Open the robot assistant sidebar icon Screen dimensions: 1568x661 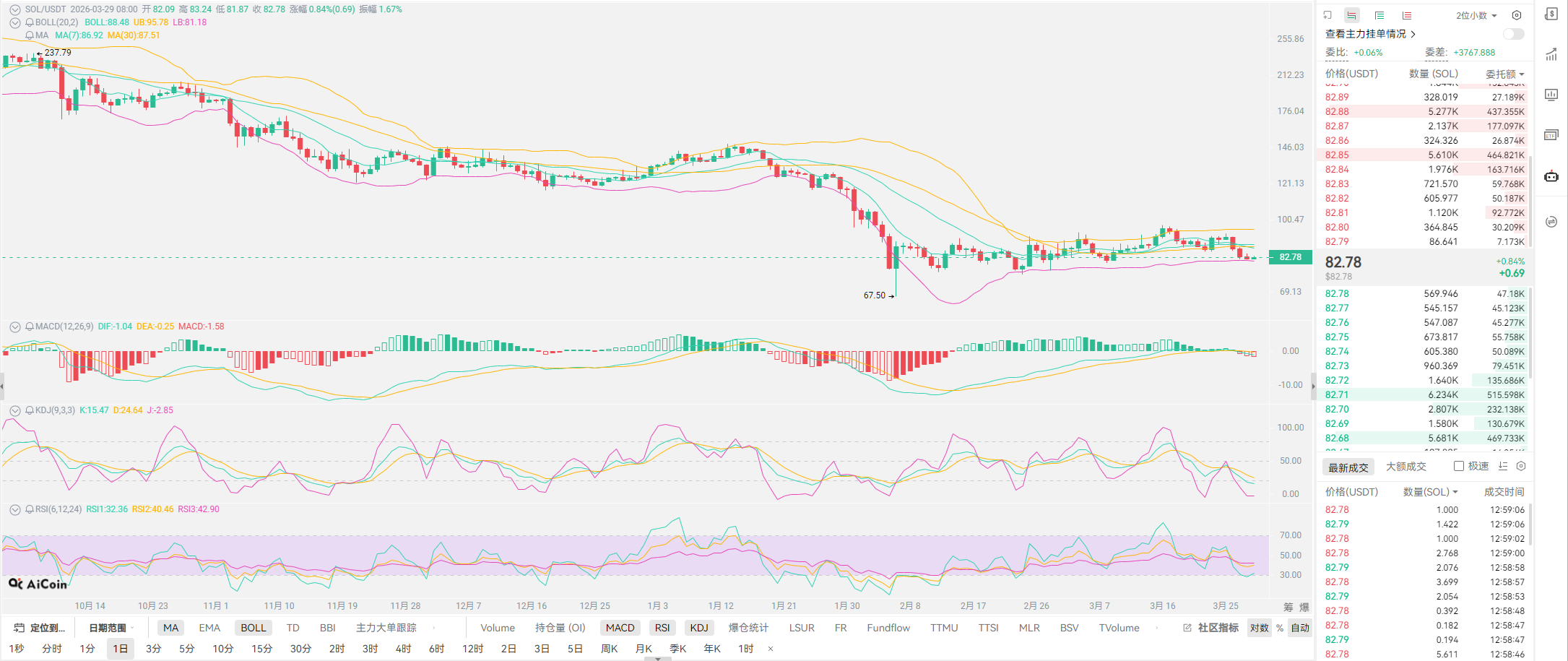coord(1551,176)
